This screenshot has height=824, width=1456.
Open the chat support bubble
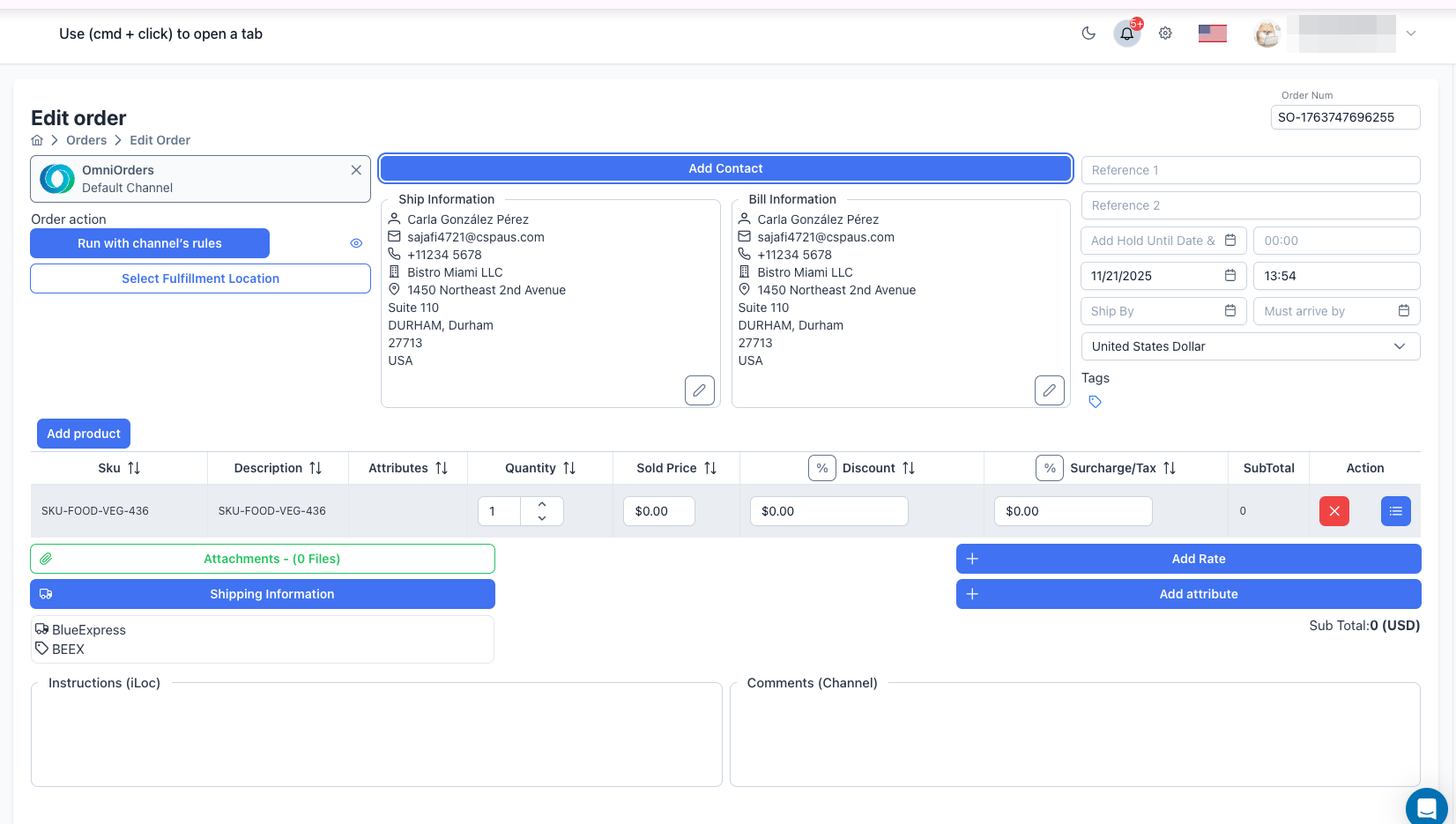(1426, 806)
